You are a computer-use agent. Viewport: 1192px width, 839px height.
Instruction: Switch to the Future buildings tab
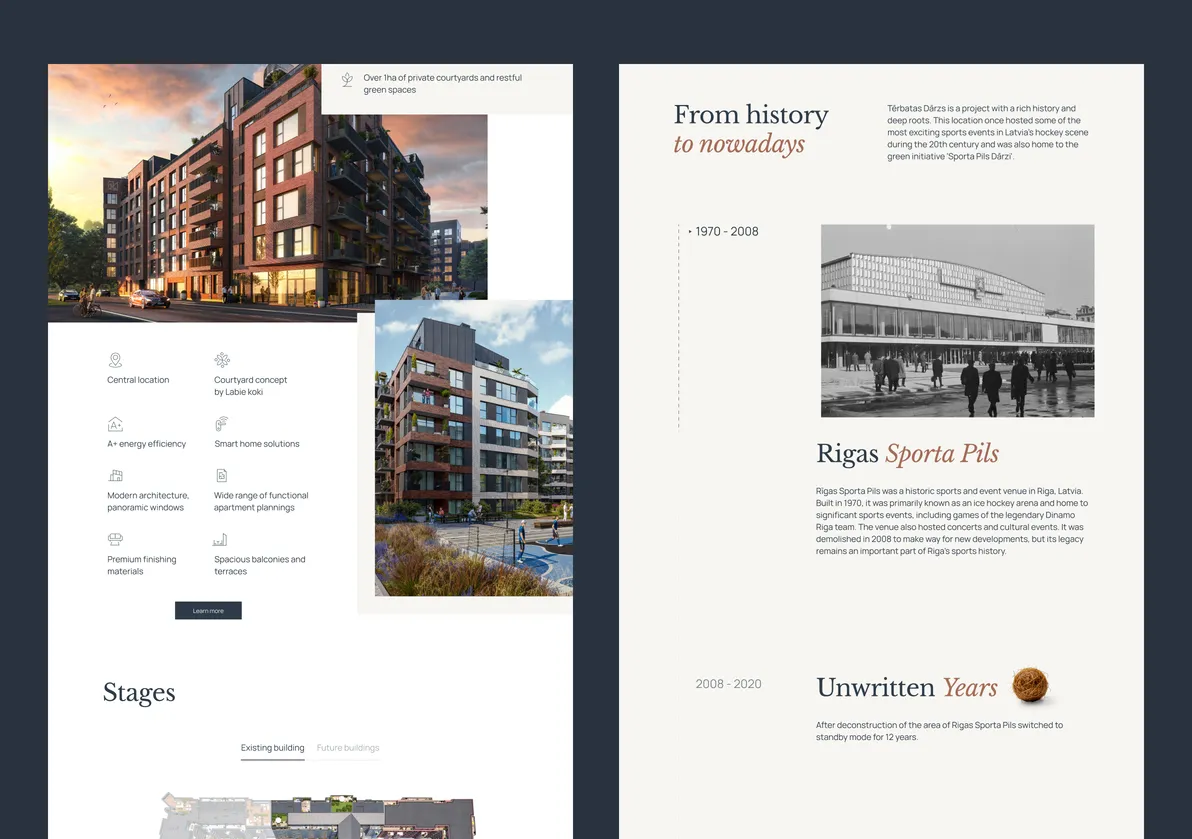pos(347,747)
